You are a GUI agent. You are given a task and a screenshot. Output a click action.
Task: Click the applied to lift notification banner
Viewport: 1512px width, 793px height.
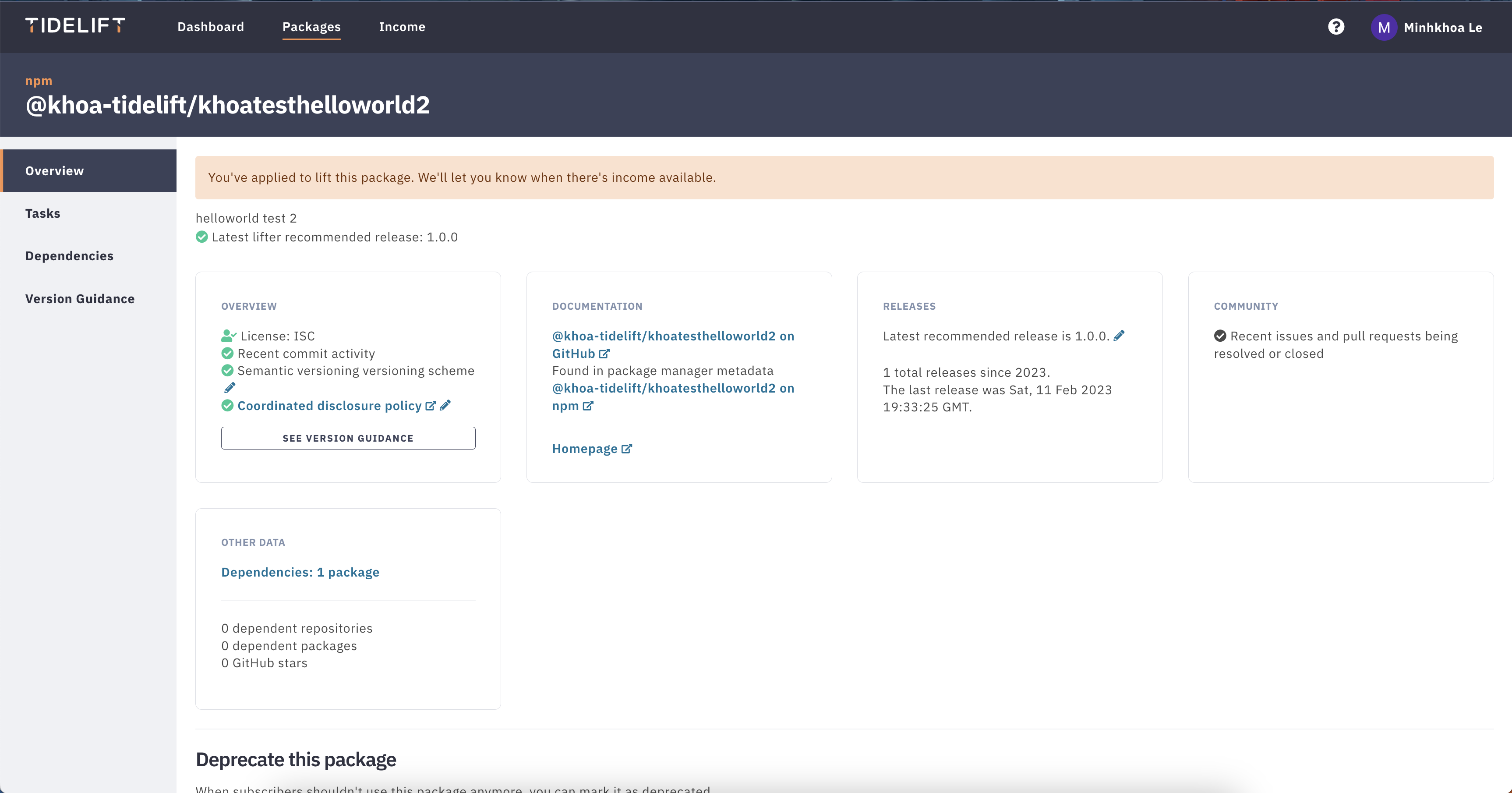click(844, 177)
